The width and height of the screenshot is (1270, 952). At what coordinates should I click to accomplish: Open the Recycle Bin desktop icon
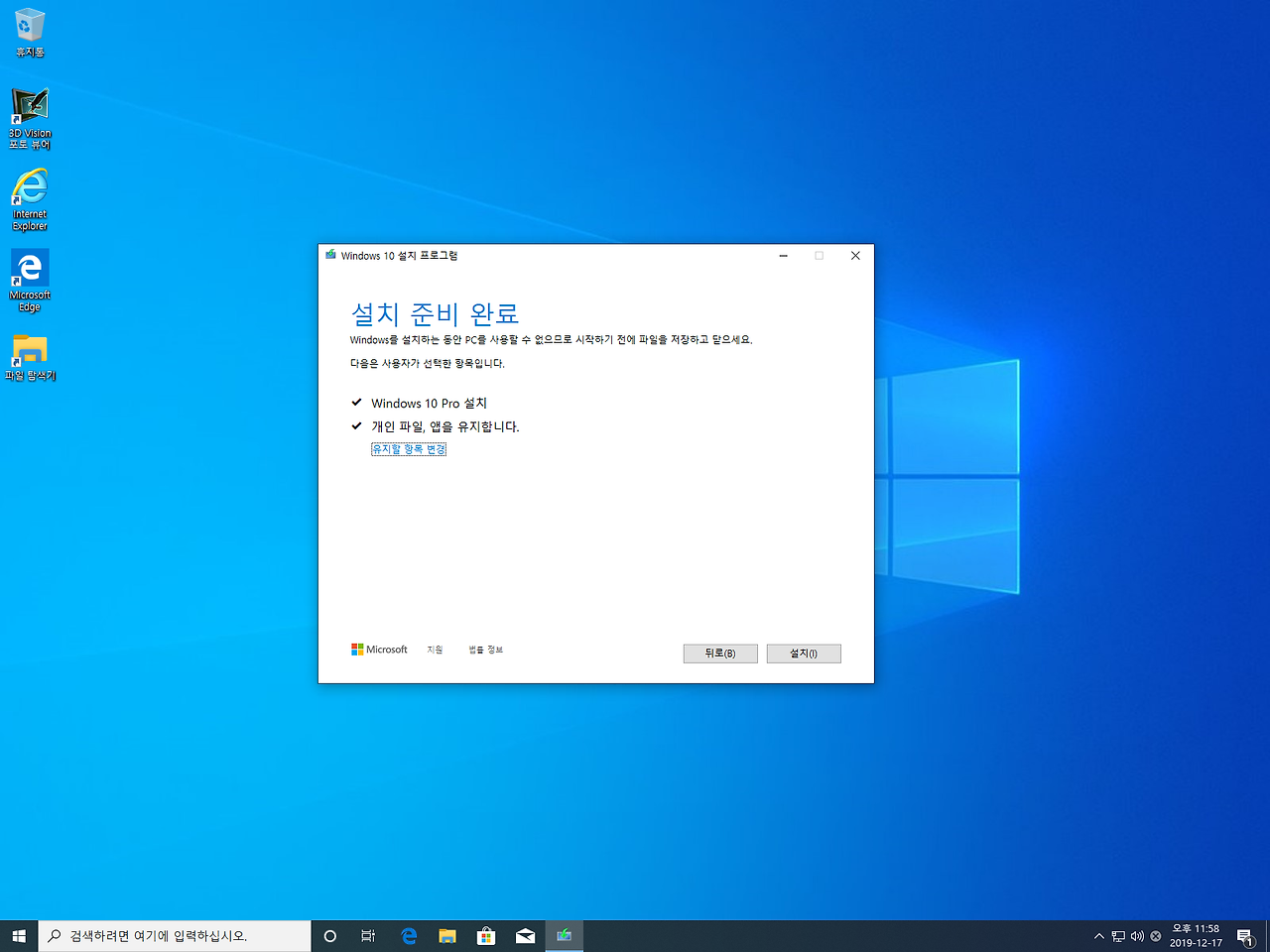tap(30, 33)
